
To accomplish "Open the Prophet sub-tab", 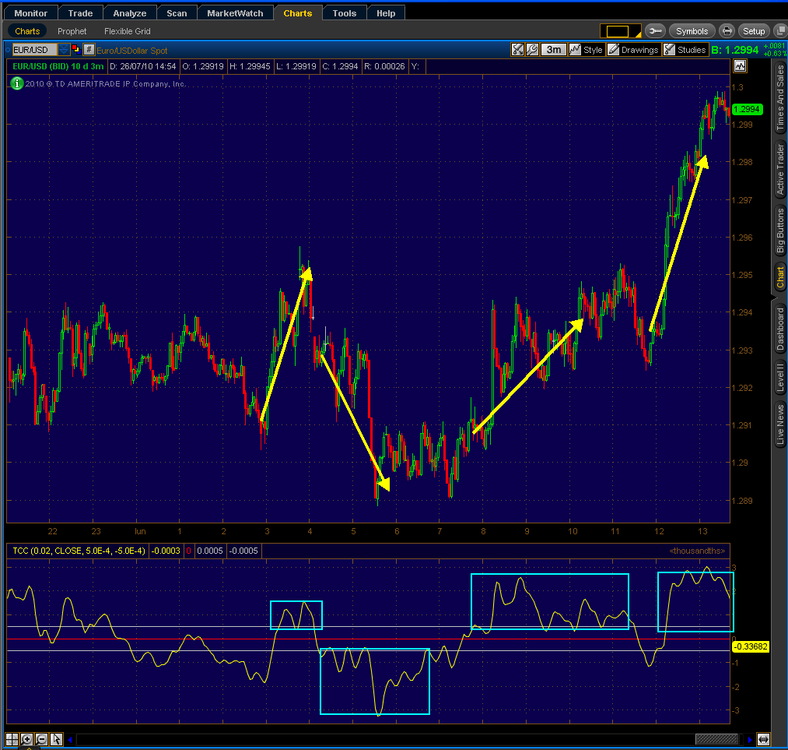I will (x=72, y=31).
